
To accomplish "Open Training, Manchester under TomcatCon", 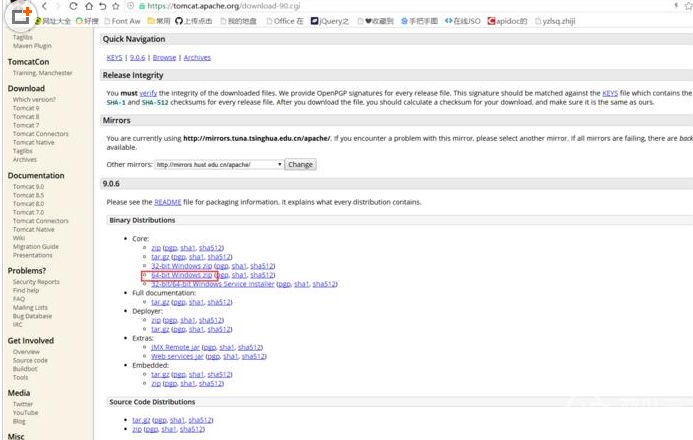I will point(42,73).
